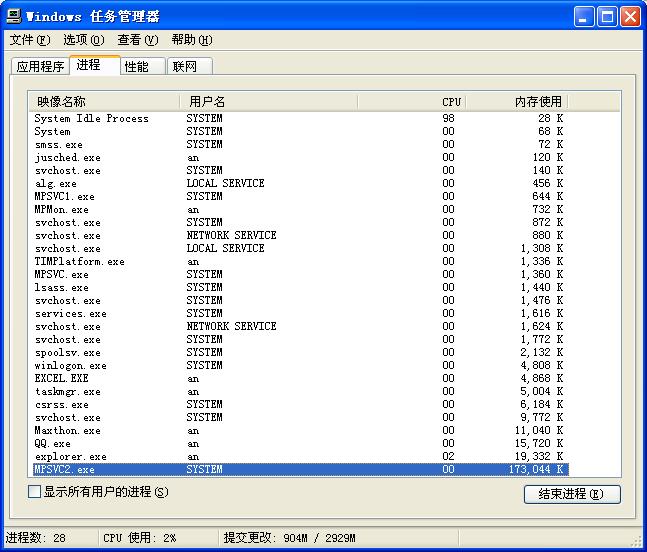
Task: Select the explorer.exe process
Action: (x=300, y=456)
